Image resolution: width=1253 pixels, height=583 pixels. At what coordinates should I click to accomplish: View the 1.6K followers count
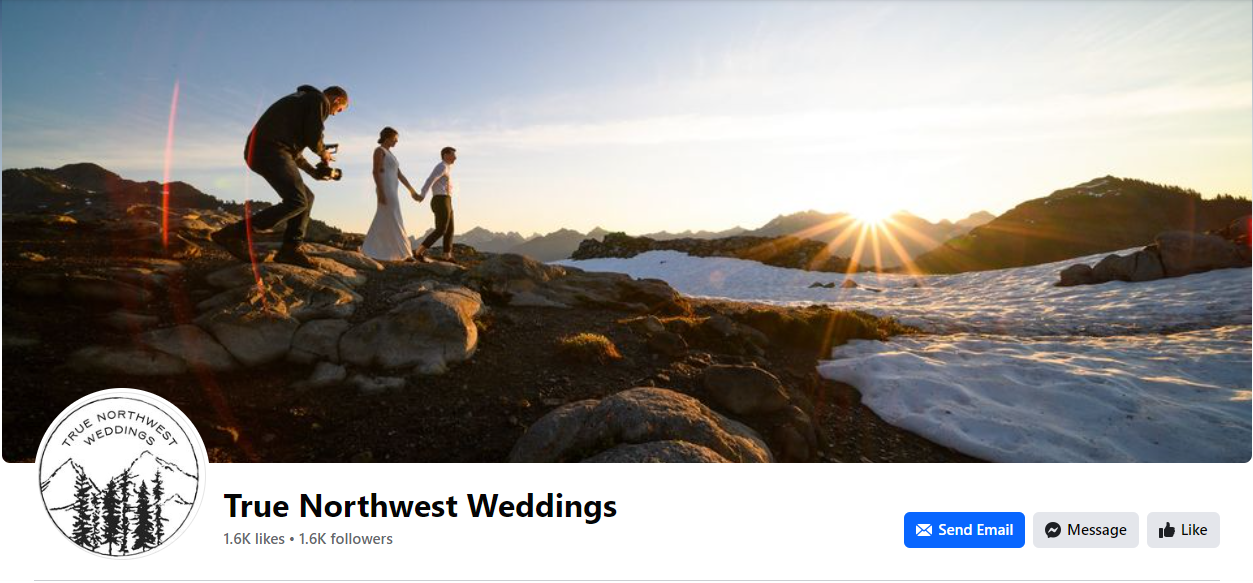pyautogui.click(x=346, y=539)
